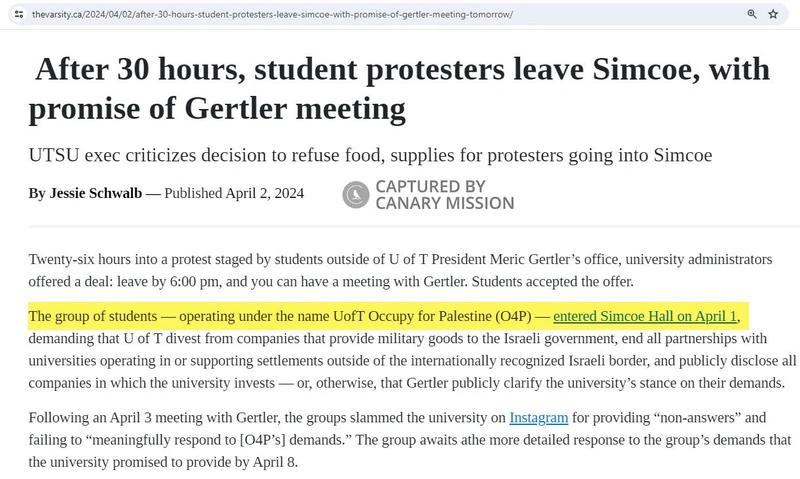Follow the Instagram hyperlink
This screenshot has height=479, width=800.
(x=538, y=417)
